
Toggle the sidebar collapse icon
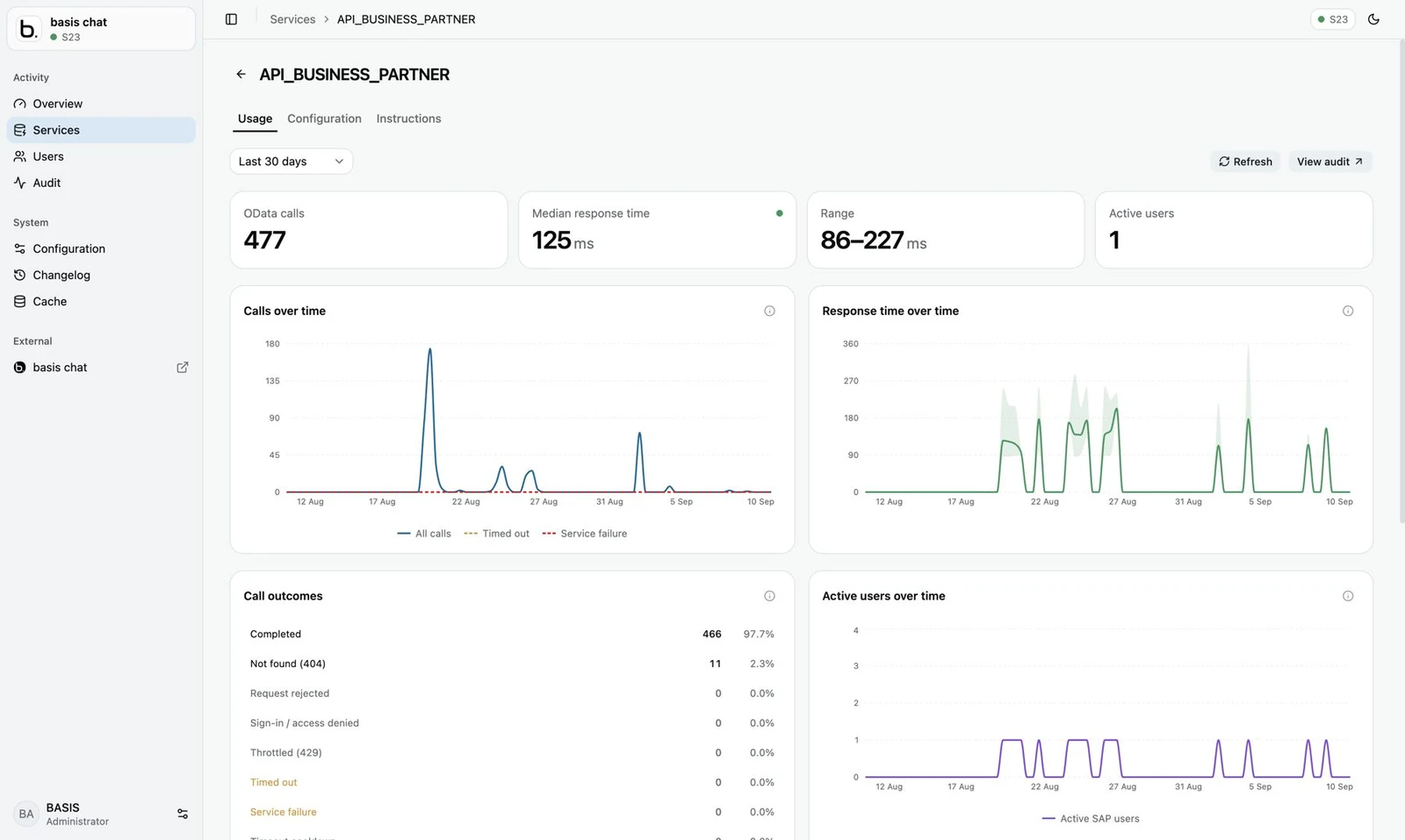pos(231,19)
